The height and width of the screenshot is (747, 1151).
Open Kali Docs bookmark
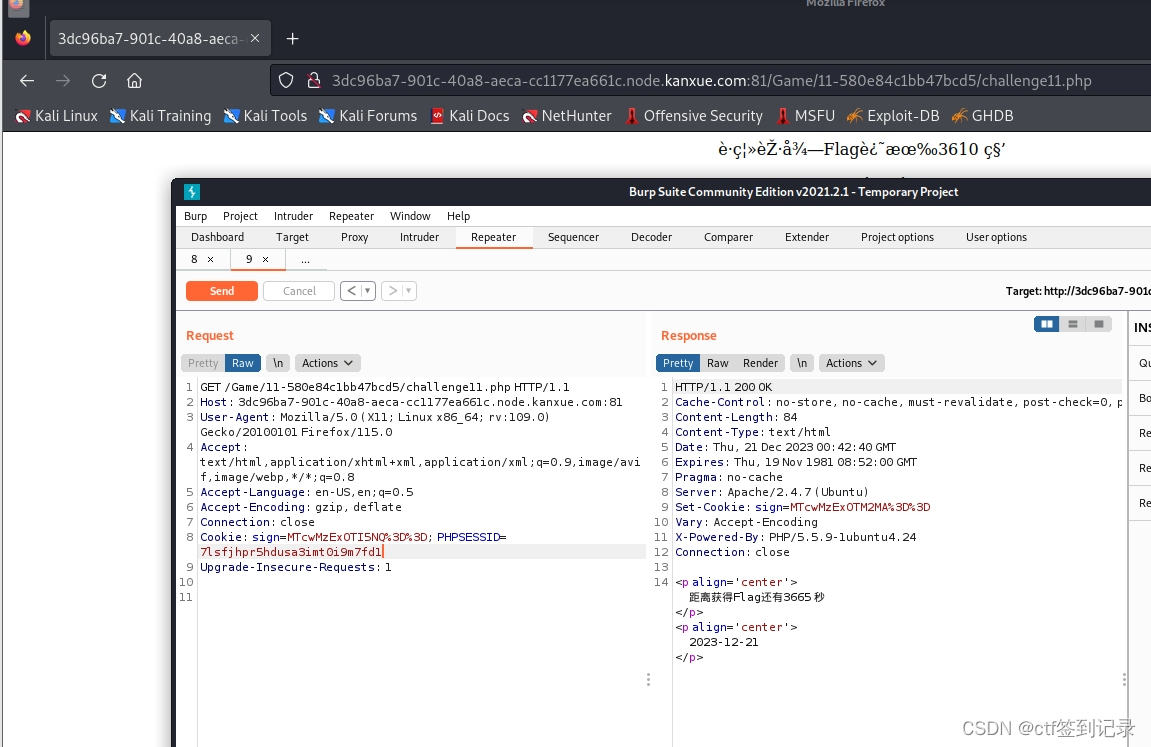[469, 116]
